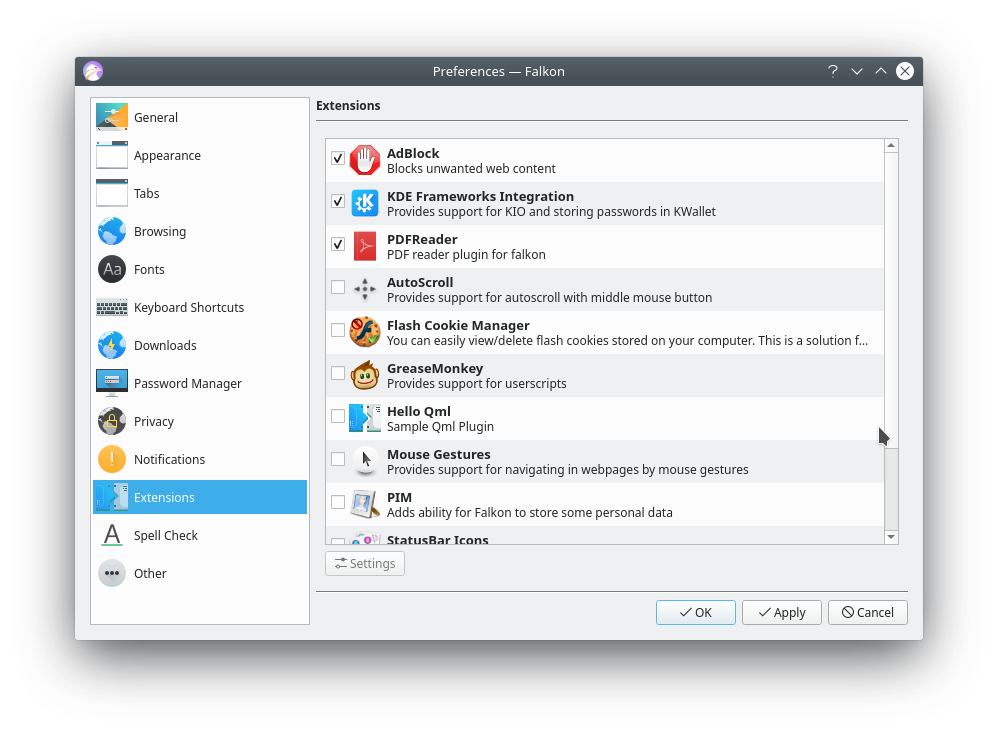The width and height of the screenshot is (998, 733).
Task: Click the GreaseMonkey monkey face icon
Action: [365, 375]
